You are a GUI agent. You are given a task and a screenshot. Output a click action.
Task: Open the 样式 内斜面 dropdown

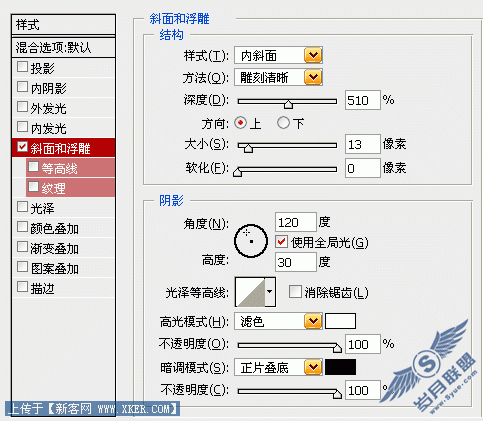[278, 55]
